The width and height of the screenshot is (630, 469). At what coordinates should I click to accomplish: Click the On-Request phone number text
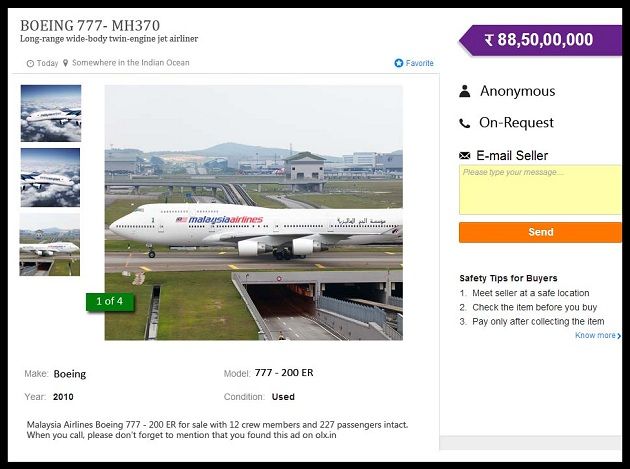516,123
